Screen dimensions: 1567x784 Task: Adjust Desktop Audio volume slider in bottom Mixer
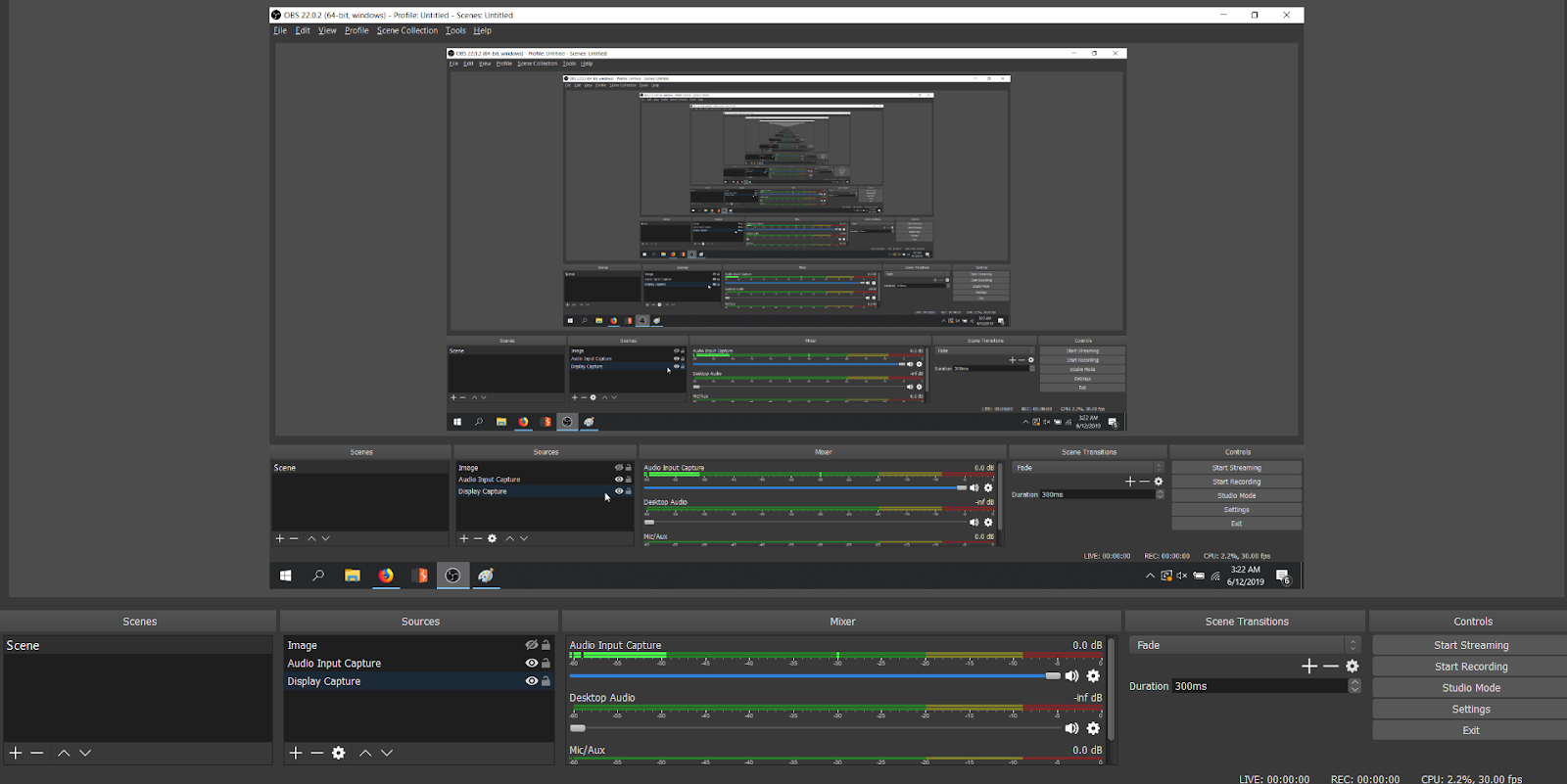815,728
